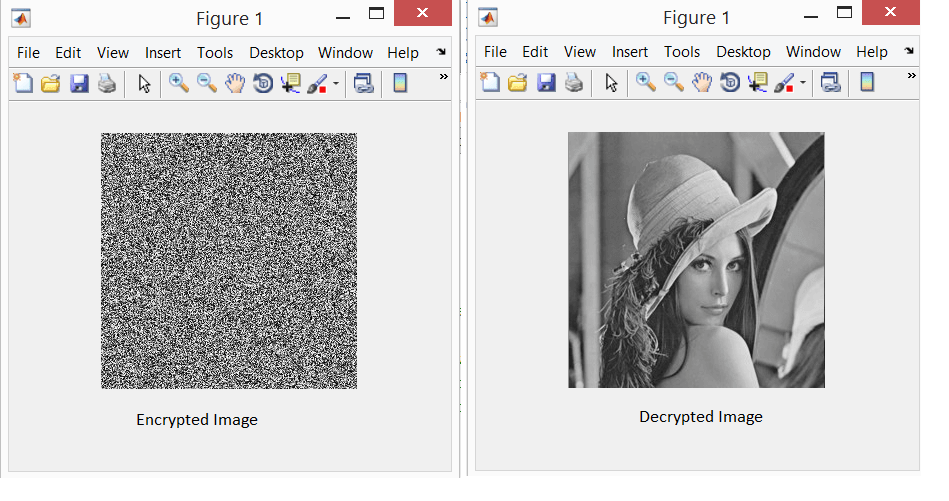This screenshot has width=949, height=501.
Task: Dock right figure using menu bar arrow
Action: 909,51
